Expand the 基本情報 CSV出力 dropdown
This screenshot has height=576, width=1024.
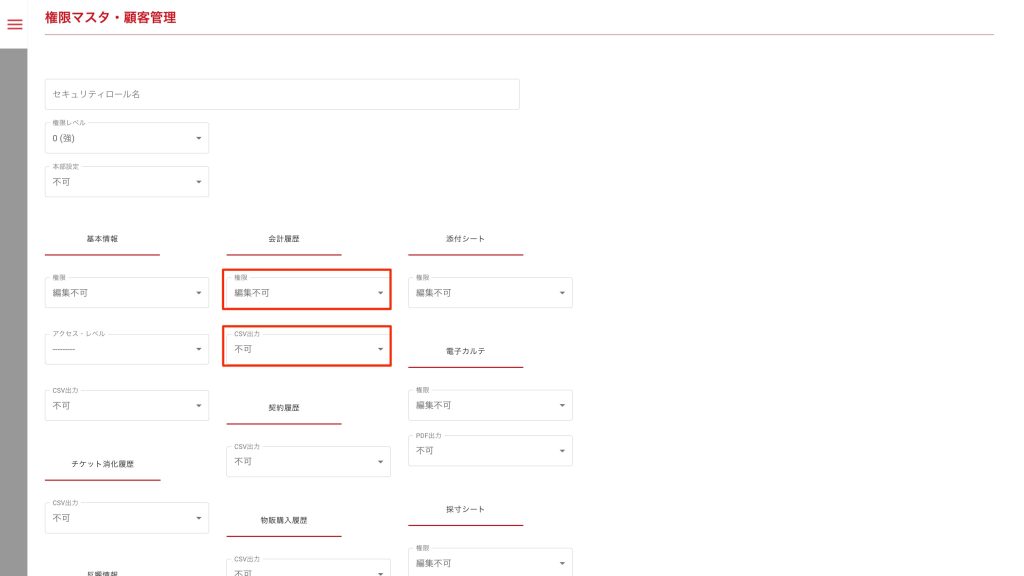tap(127, 406)
